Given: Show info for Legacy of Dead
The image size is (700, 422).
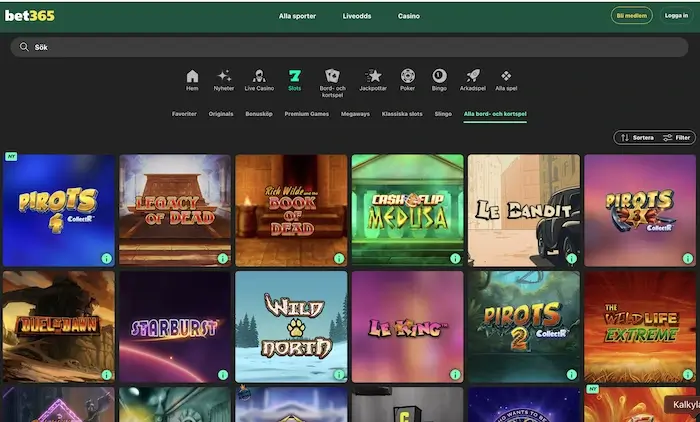Looking at the screenshot, I should (223, 258).
